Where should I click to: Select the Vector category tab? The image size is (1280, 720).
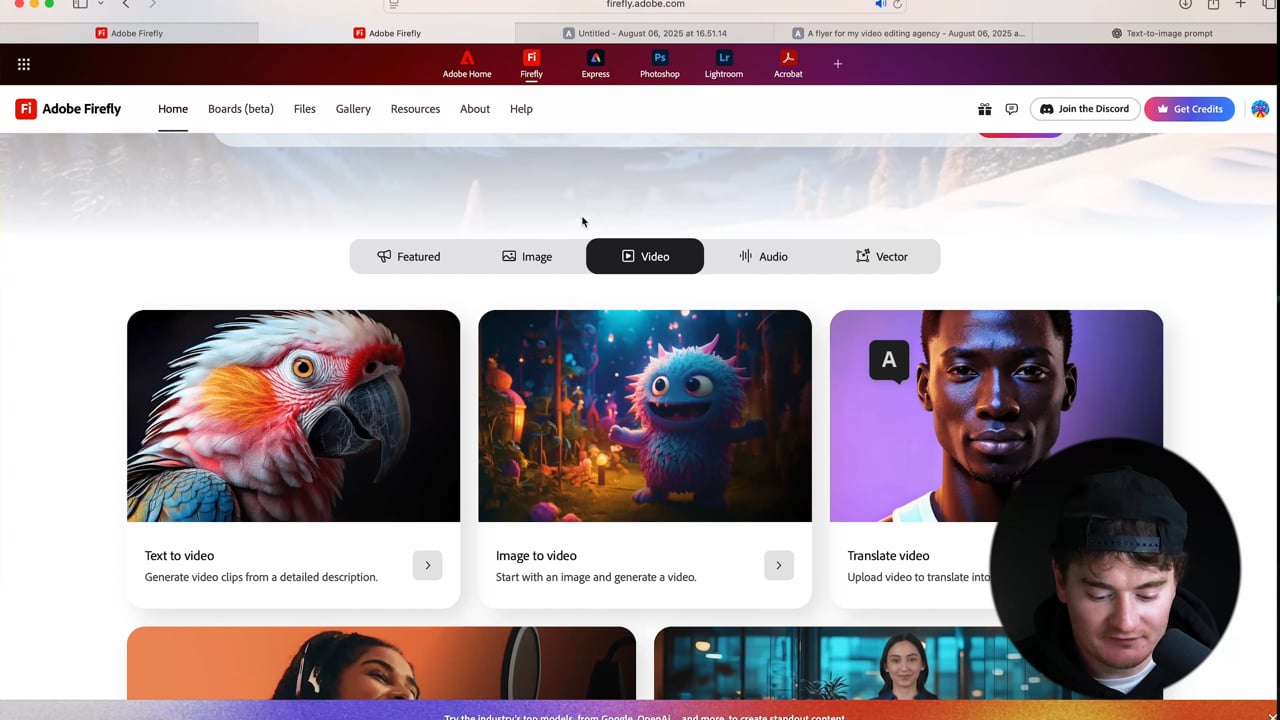click(x=881, y=256)
